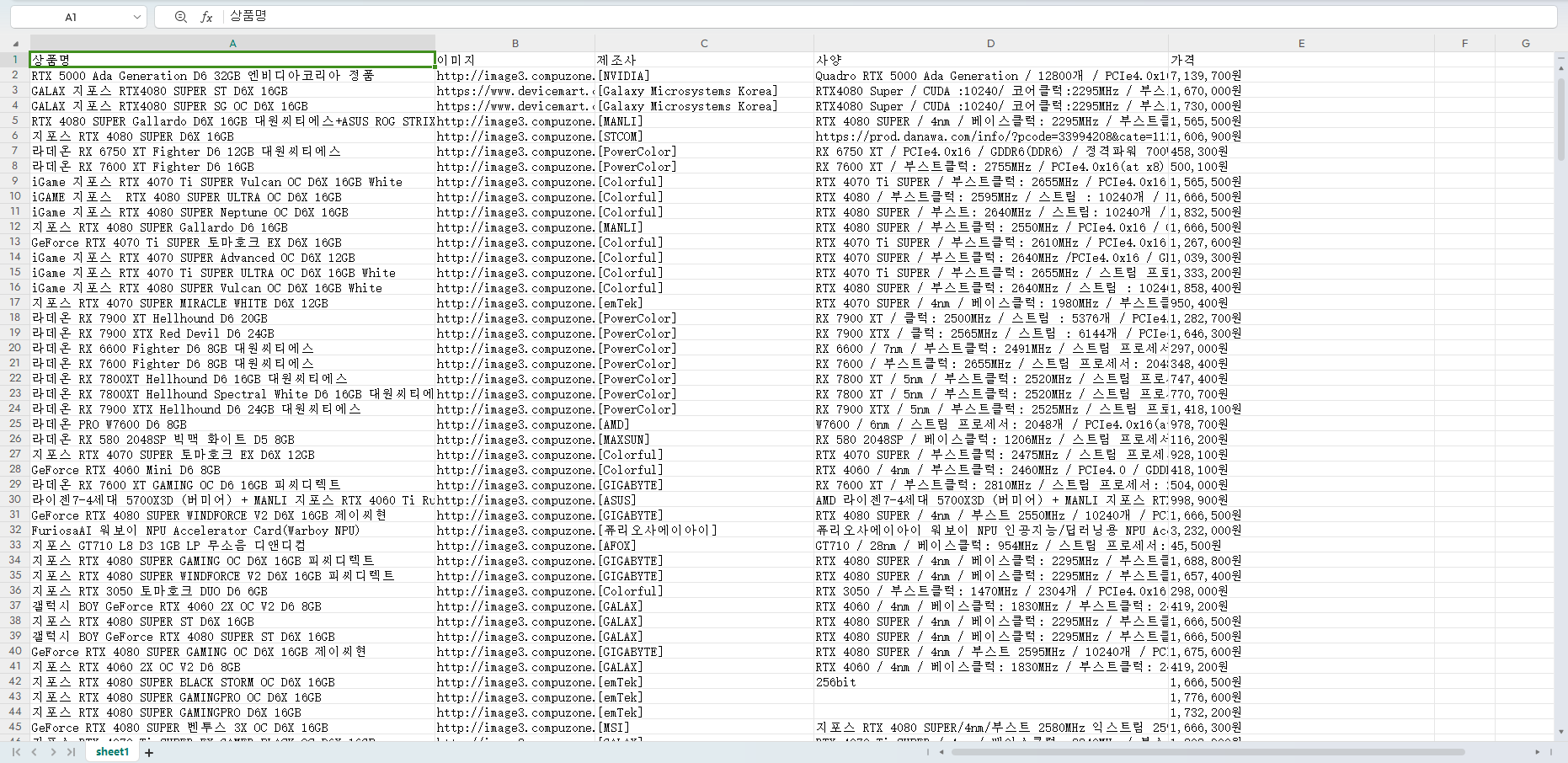Select cell 라데온 RX 580 2048SP 빅맥 화이트
Viewport: 1568px width, 763px height.
tap(232, 439)
